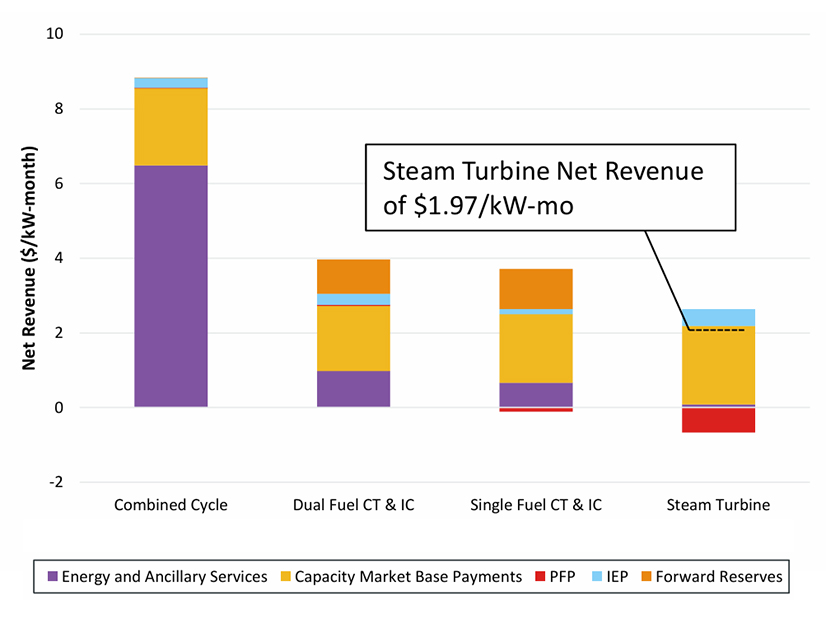
Task: Select the black dashed line on Steam Turbine bar
Action: (718, 330)
